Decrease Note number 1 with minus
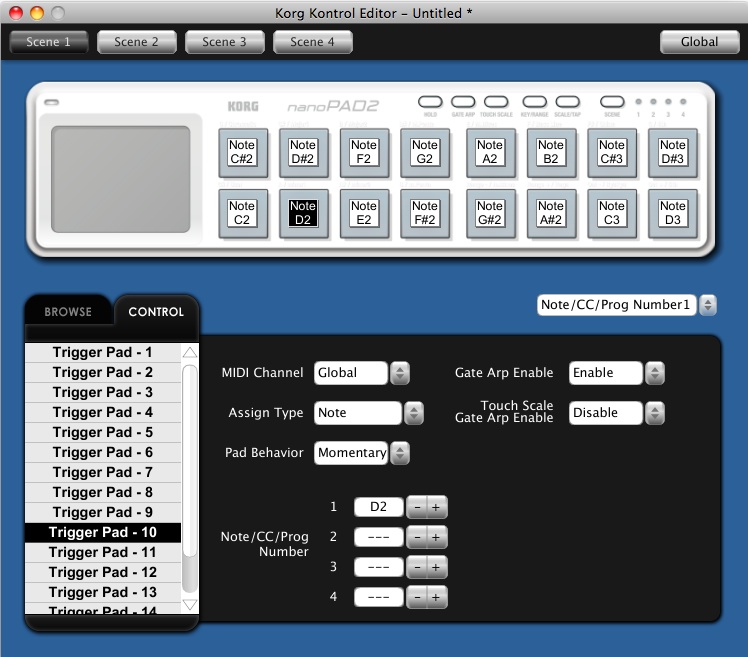Screen dimensions: 748x657 417,507
